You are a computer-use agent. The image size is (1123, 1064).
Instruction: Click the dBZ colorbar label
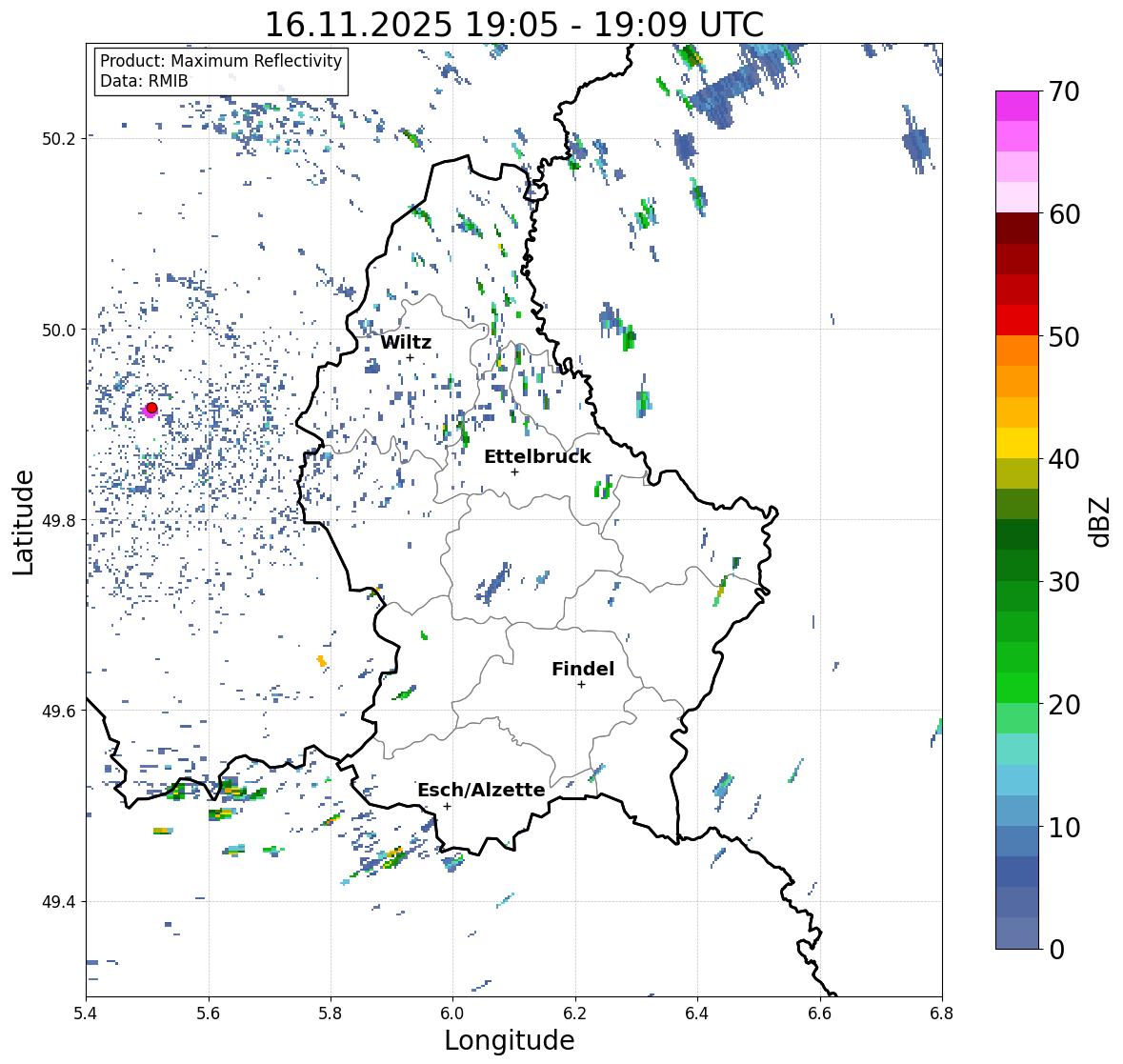point(1101,522)
